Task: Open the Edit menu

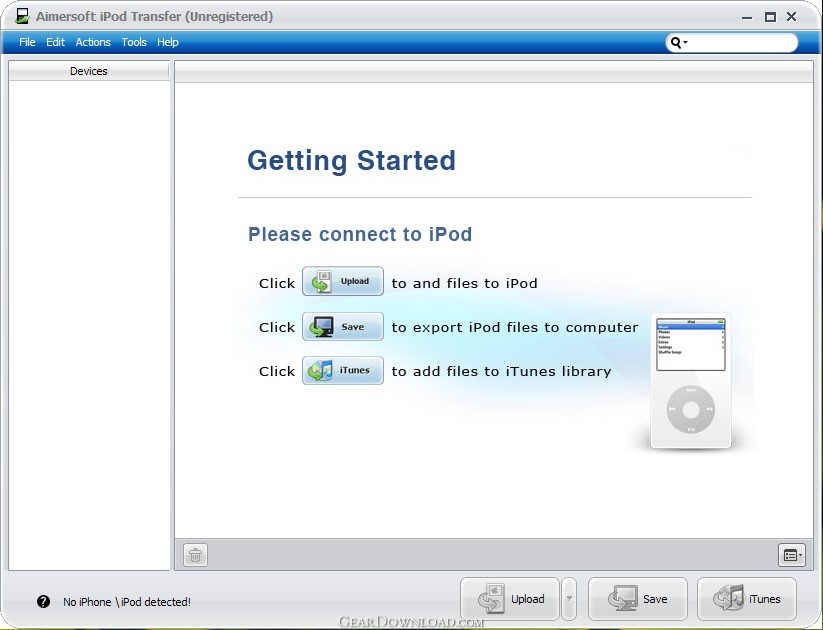Action: [55, 42]
